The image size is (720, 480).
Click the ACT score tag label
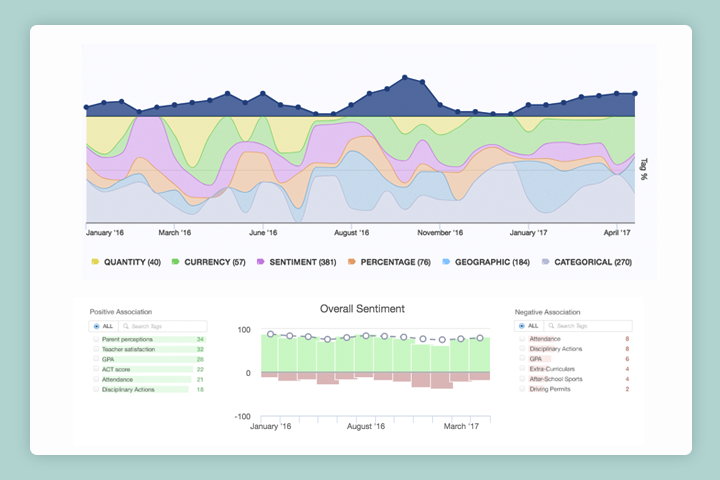tap(115, 369)
